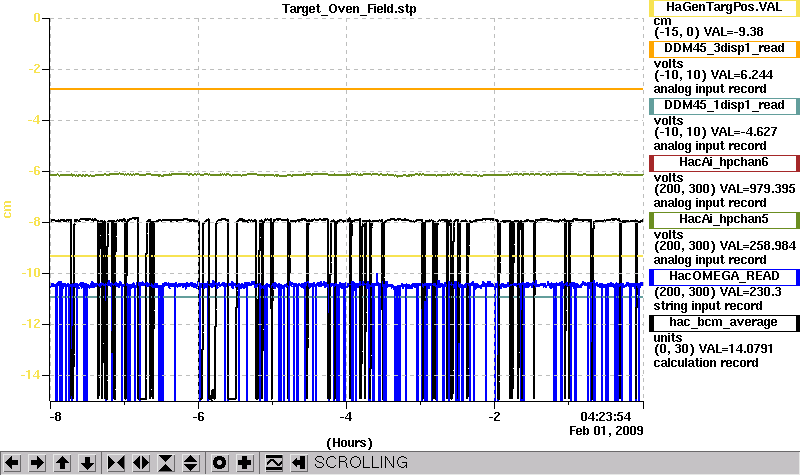Viewport: 800px width, 475px height.
Task: Click the (Hours) axis label
Action: [349, 443]
